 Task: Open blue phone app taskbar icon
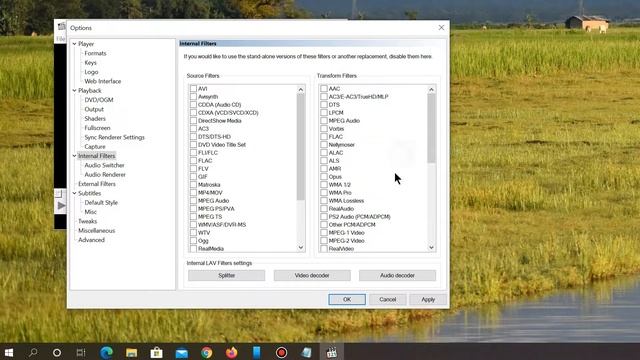(256, 353)
